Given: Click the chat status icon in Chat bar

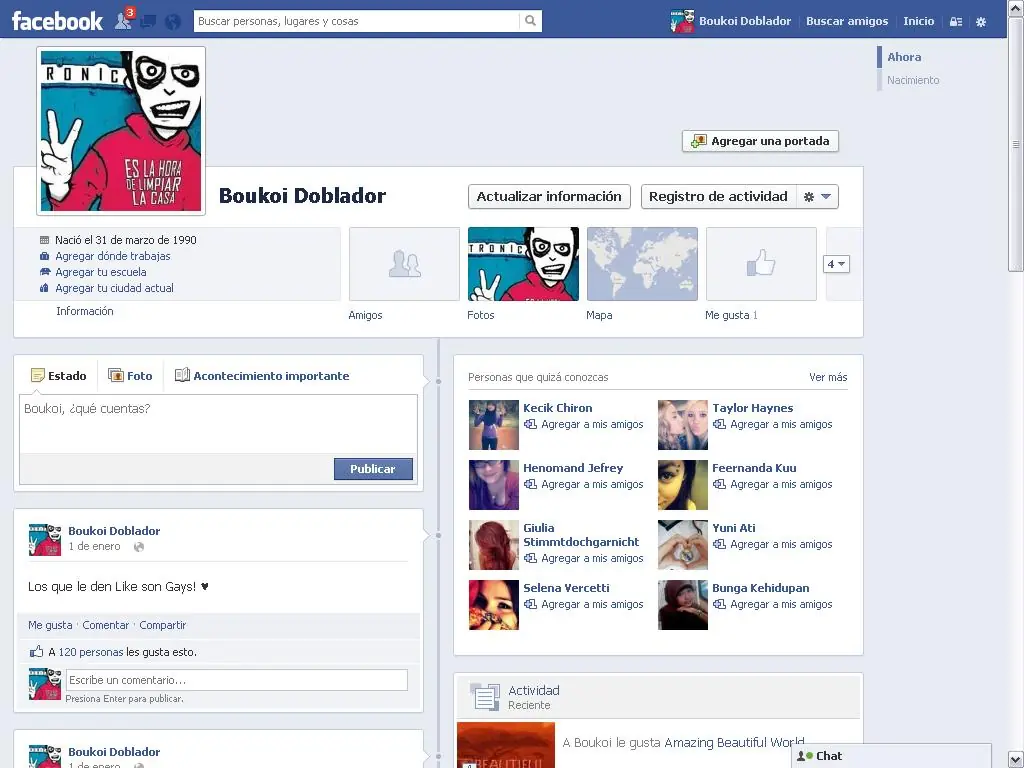Looking at the screenshot, I should [x=805, y=756].
